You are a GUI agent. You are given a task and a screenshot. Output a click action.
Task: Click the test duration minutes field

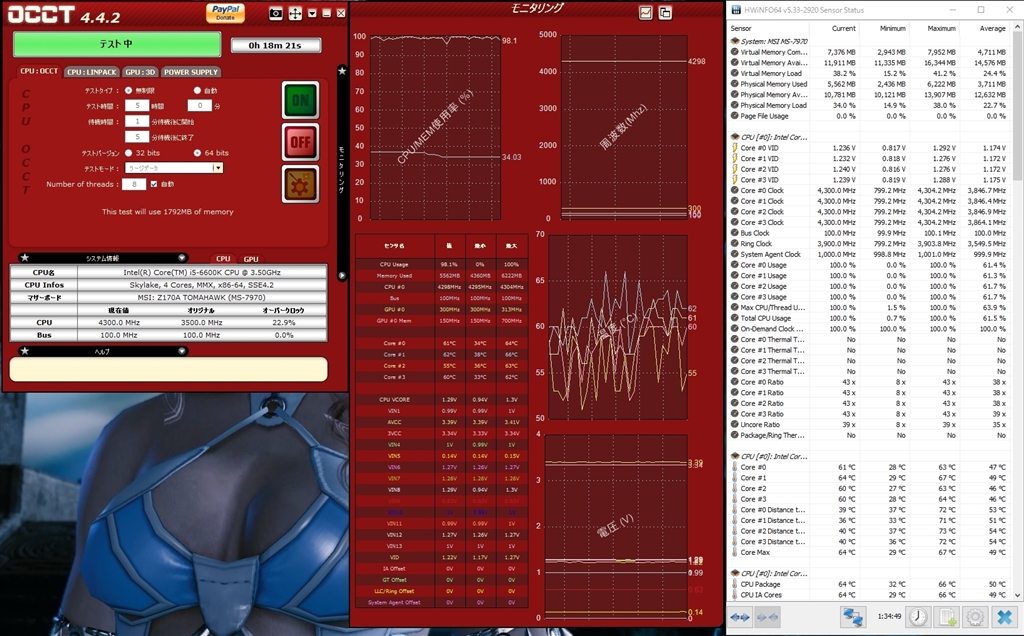[199, 105]
